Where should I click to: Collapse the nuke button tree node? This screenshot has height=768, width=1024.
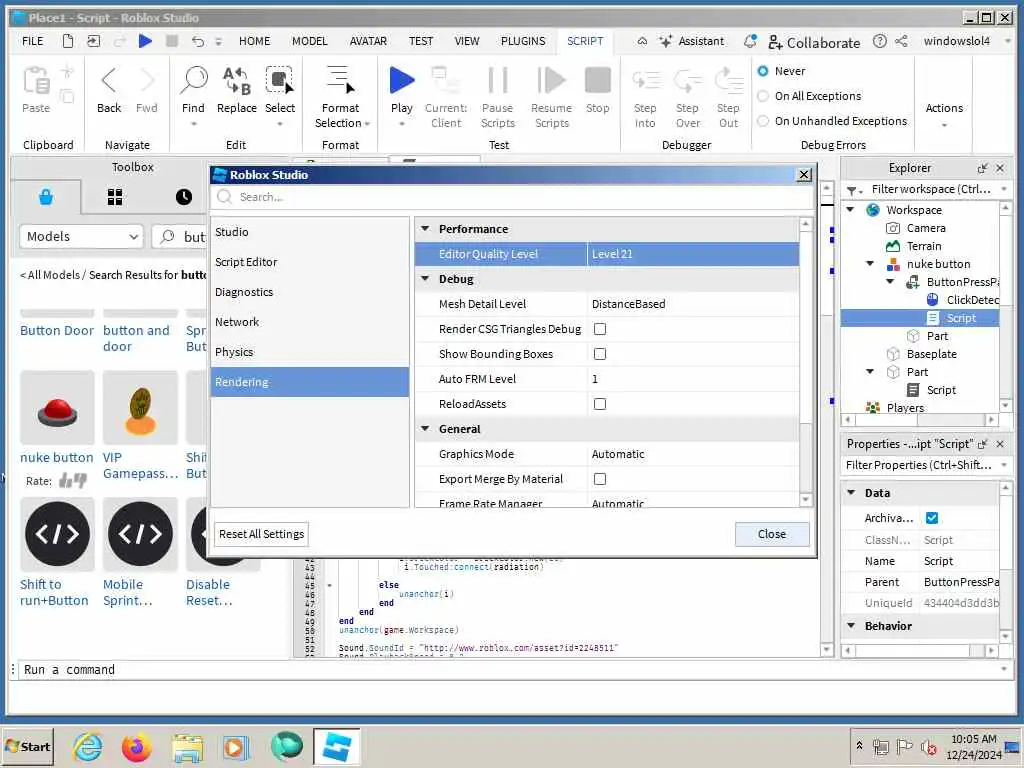click(x=870, y=264)
